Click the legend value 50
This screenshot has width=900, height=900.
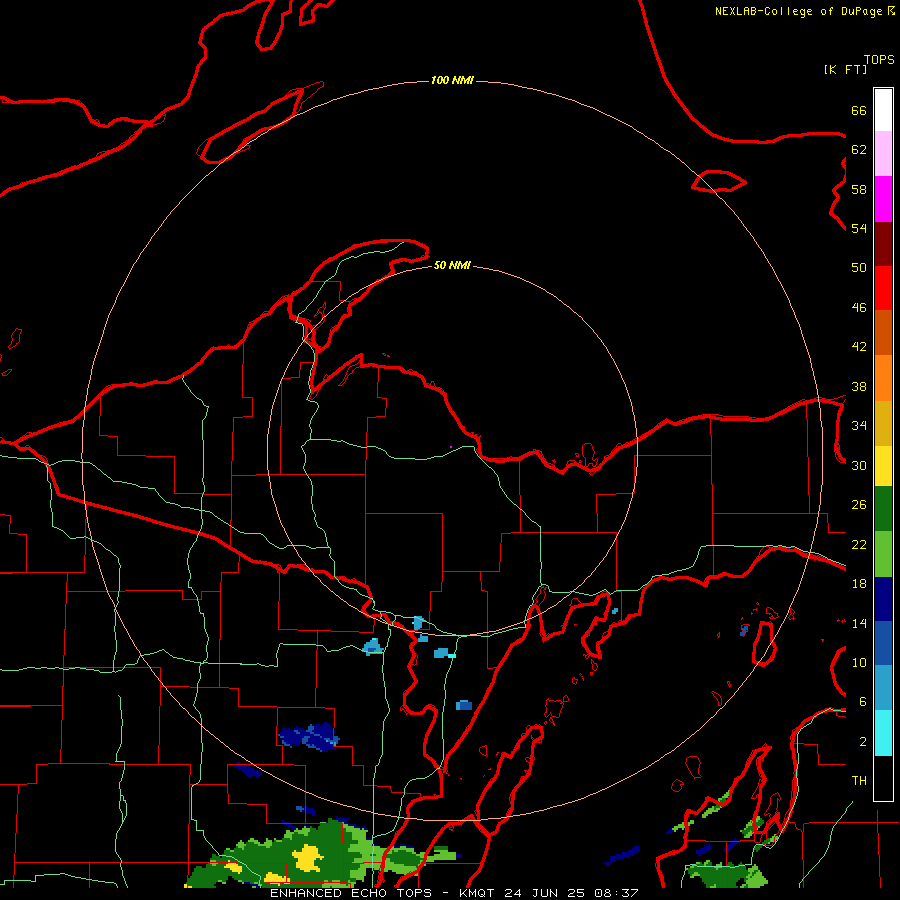[x=859, y=268]
